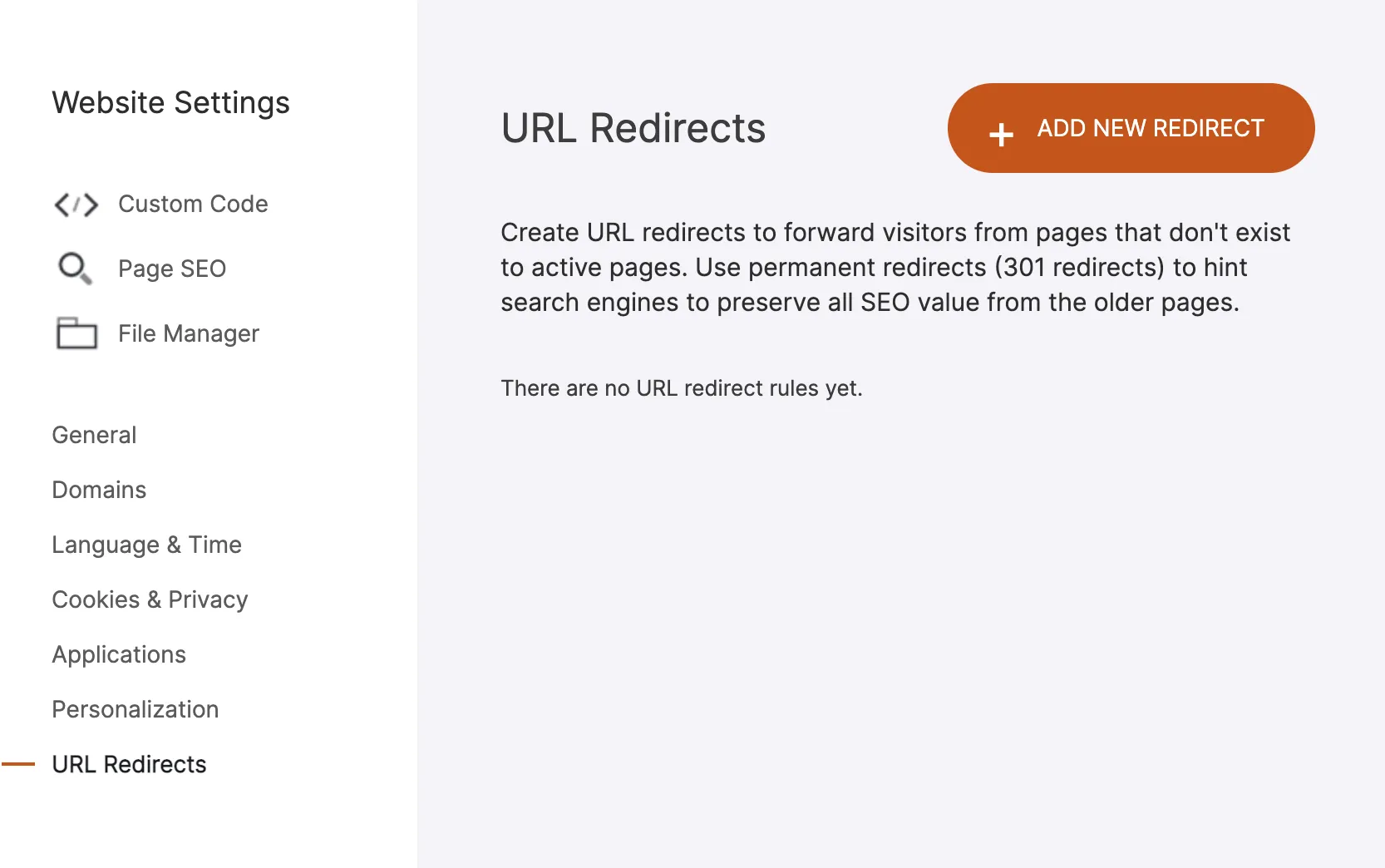Open File Manager label
Image resolution: width=1385 pixels, height=868 pixels.
(189, 334)
